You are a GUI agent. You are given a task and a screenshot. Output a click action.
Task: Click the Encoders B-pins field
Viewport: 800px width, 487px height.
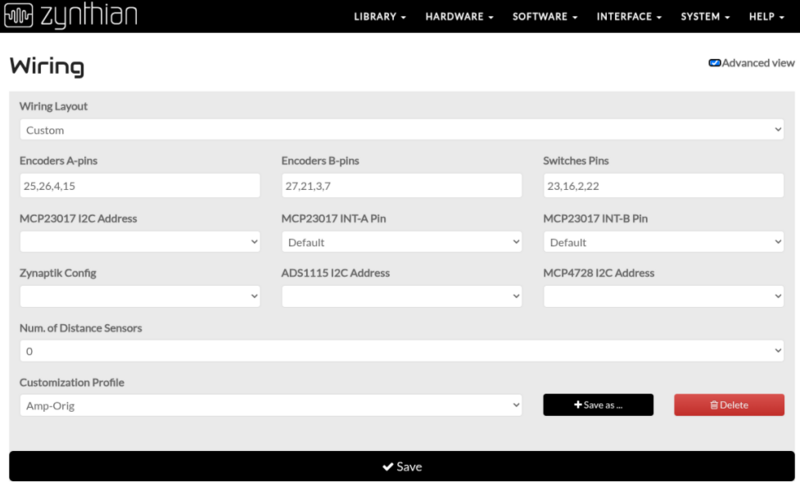click(x=401, y=186)
